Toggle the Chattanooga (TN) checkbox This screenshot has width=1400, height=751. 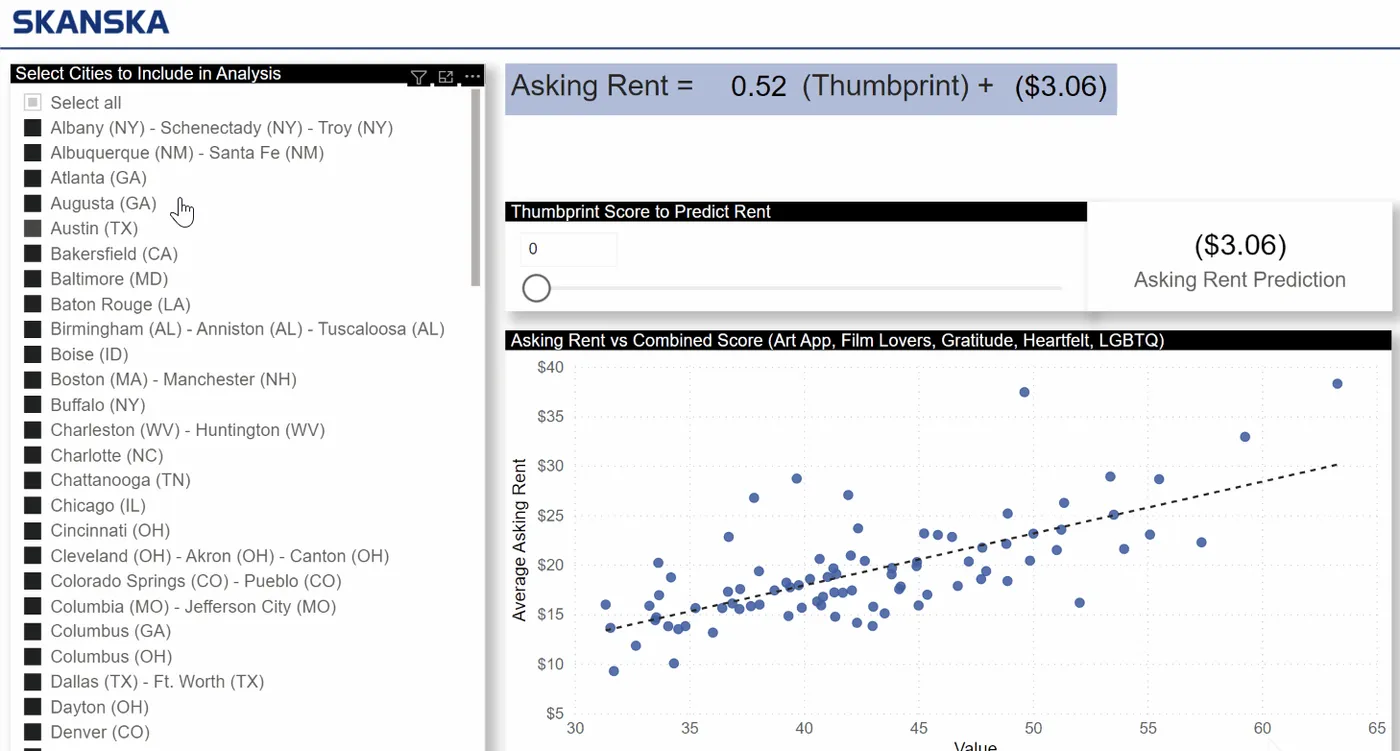[32, 480]
